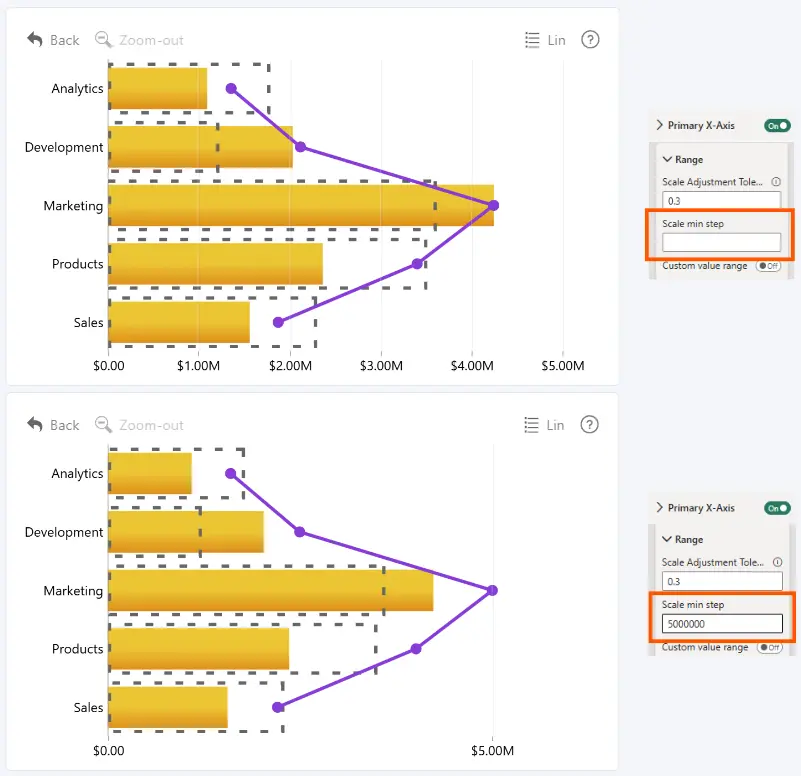Click the $1.00M axis label

[x=198, y=366]
